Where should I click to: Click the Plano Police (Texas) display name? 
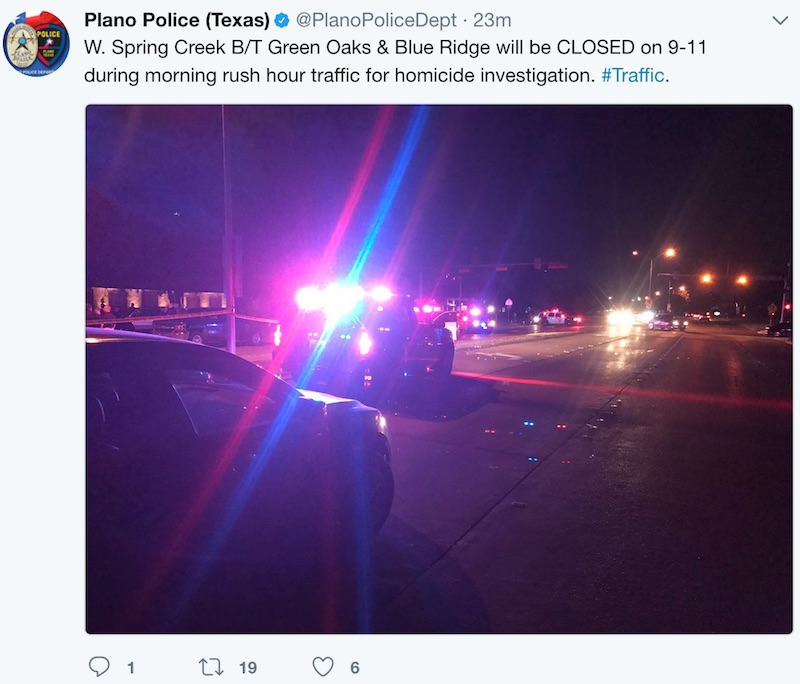click(x=177, y=20)
